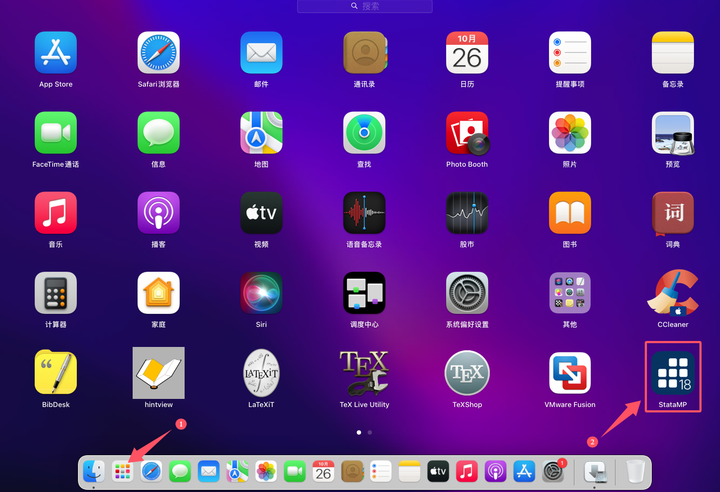
Task: Open FaceTime from the Dock
Action: pyautogui.click(x=295, y=471)
